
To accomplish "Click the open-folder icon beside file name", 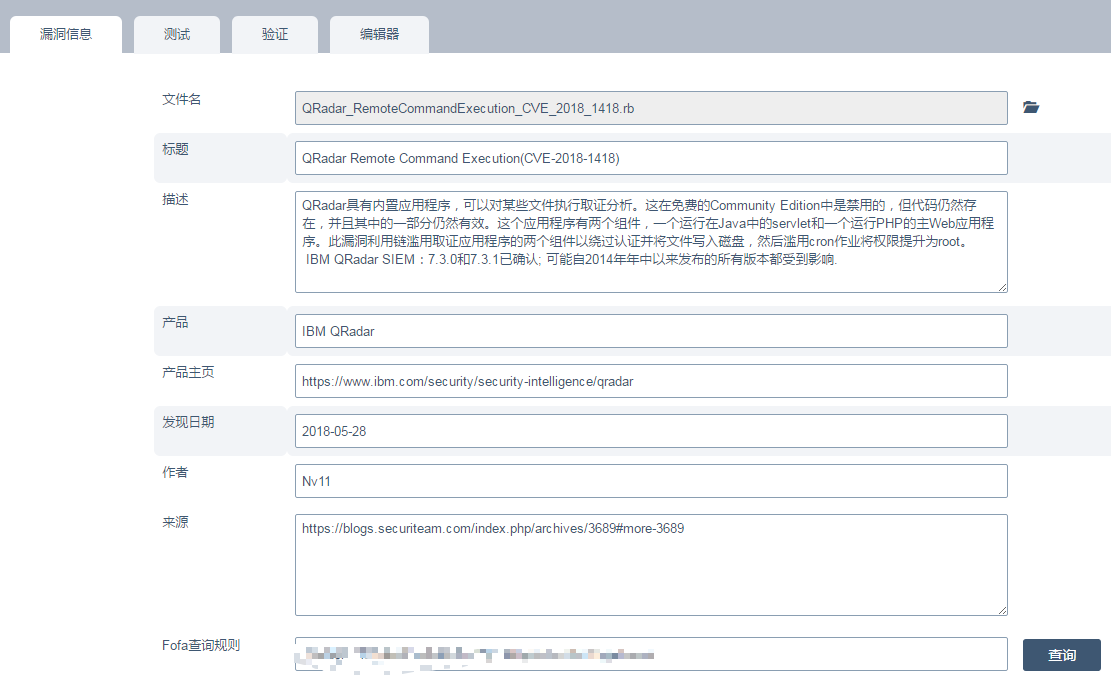I will click(1031, 108).
